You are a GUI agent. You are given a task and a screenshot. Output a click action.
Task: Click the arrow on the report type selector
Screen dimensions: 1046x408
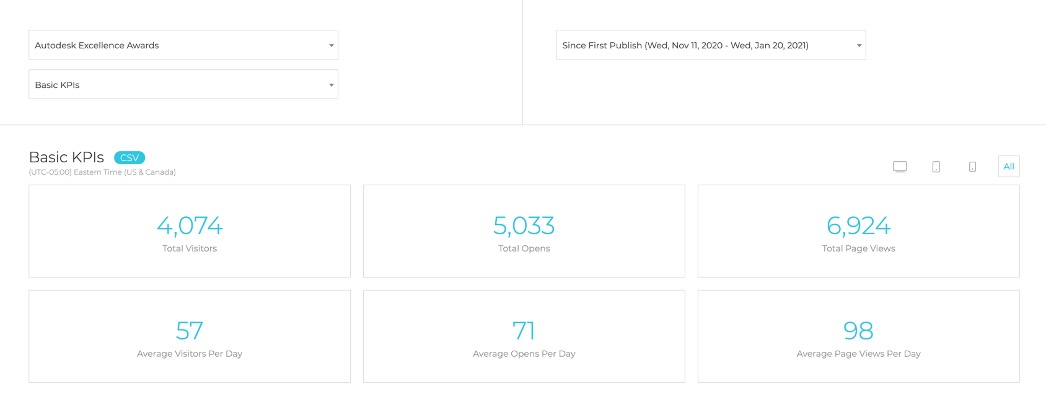point(331,86)
